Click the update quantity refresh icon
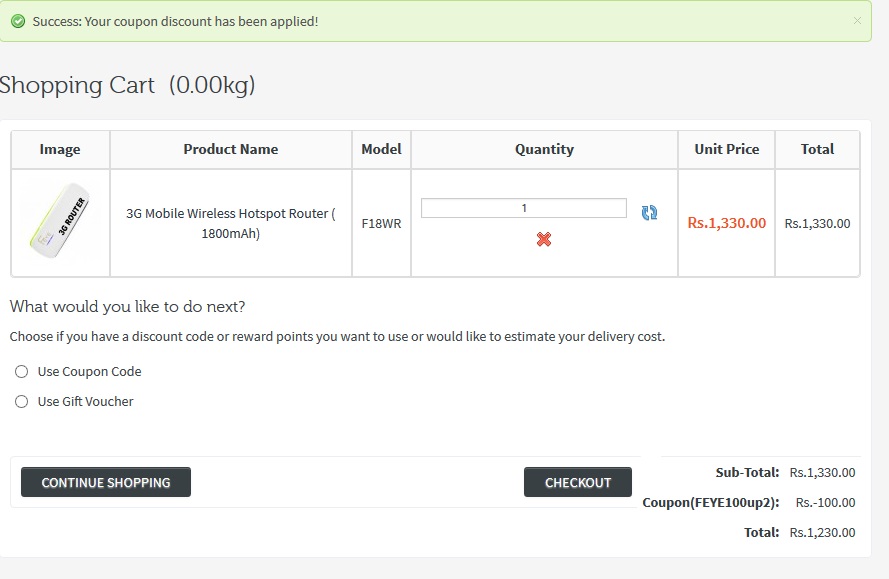889x579 pixels. click(649, 213)
